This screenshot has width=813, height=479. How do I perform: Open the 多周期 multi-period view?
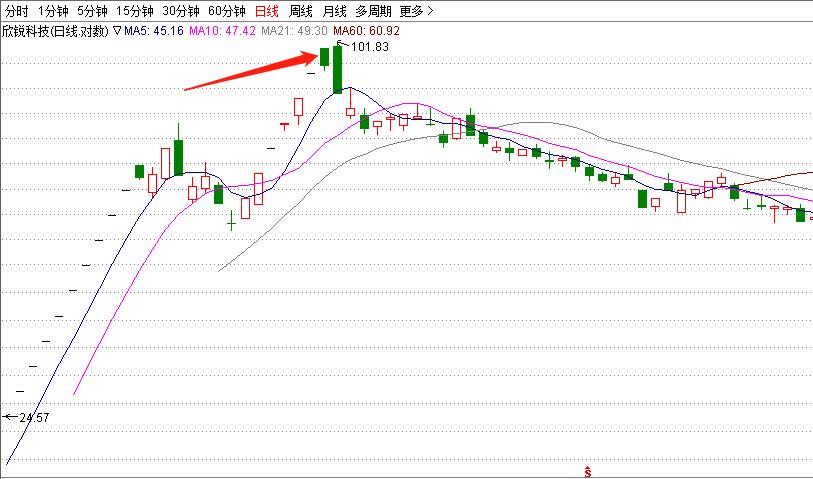coord(373,11)
